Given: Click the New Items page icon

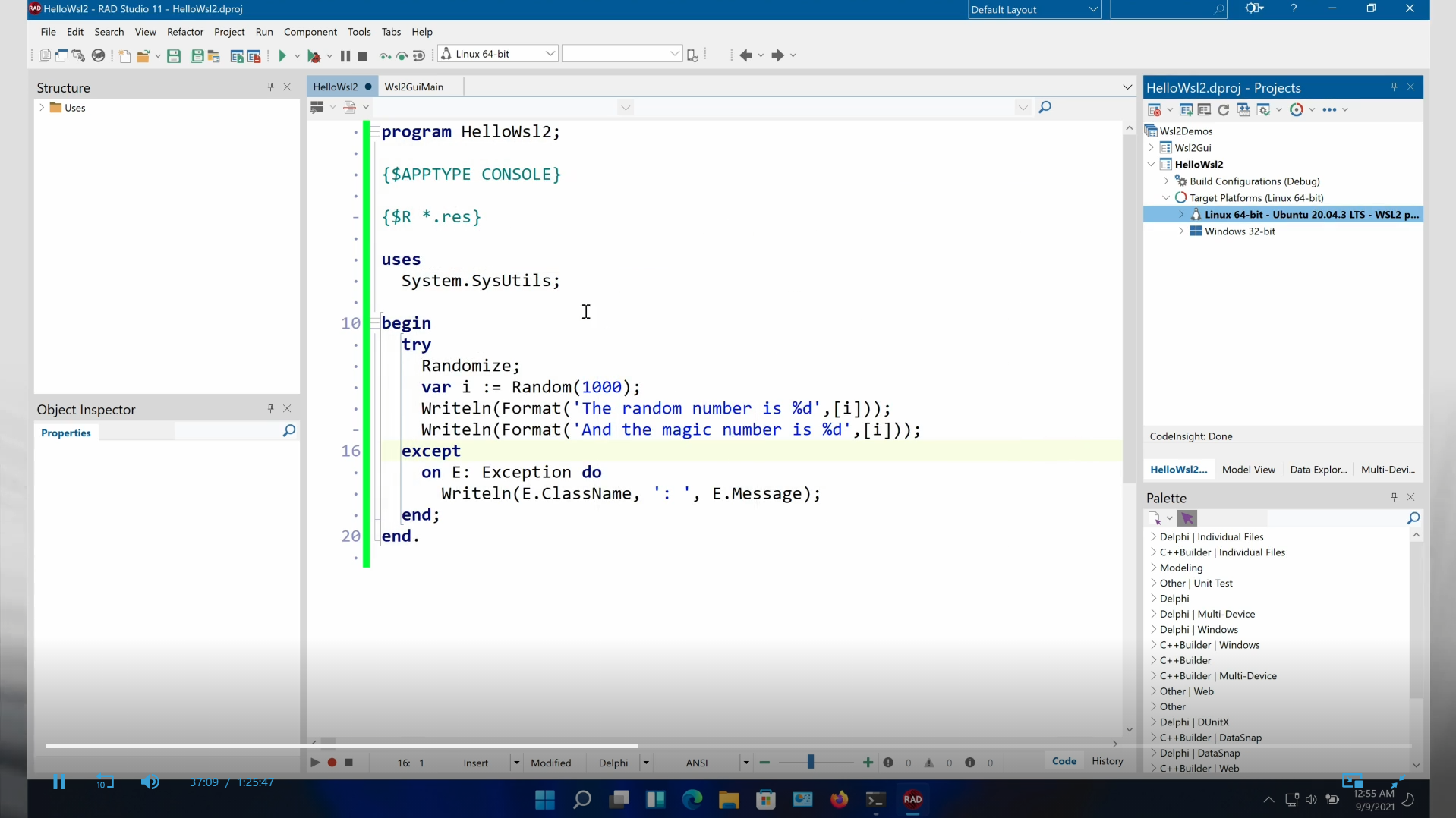Looking at the screenshot, I should pyautogui.click(x=124, y=55).
